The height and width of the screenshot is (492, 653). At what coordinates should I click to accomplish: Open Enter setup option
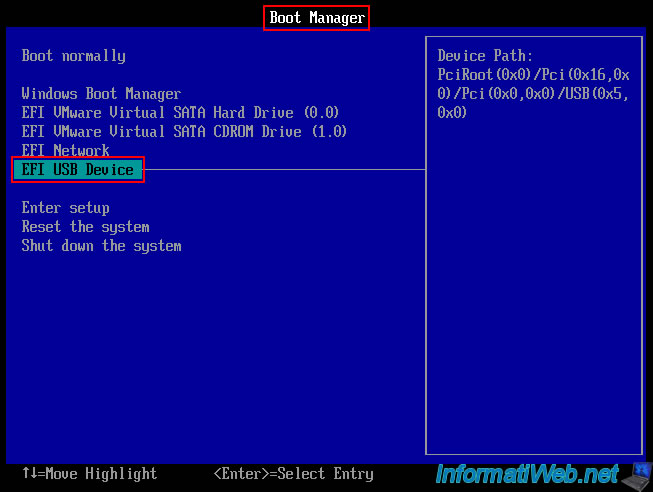click(x=65, y=208)
